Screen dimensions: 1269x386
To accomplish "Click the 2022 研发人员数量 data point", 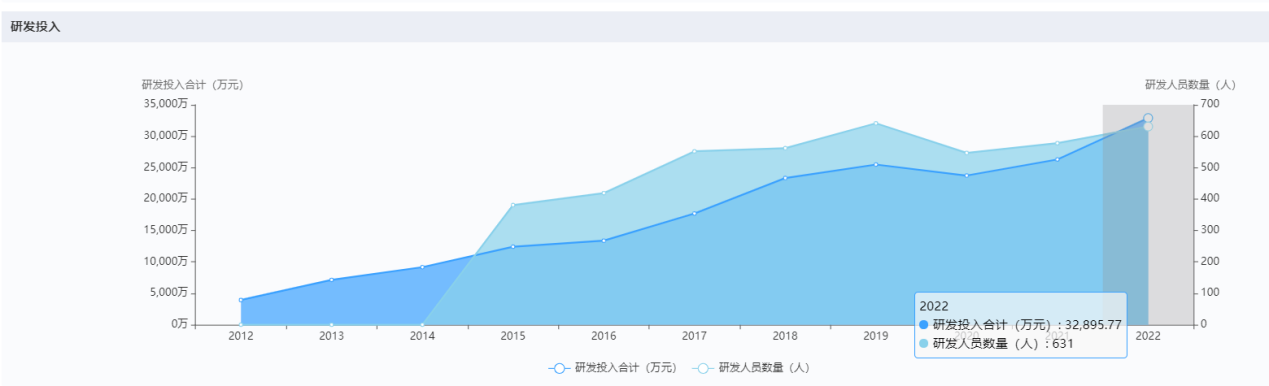I will 1148,126.
